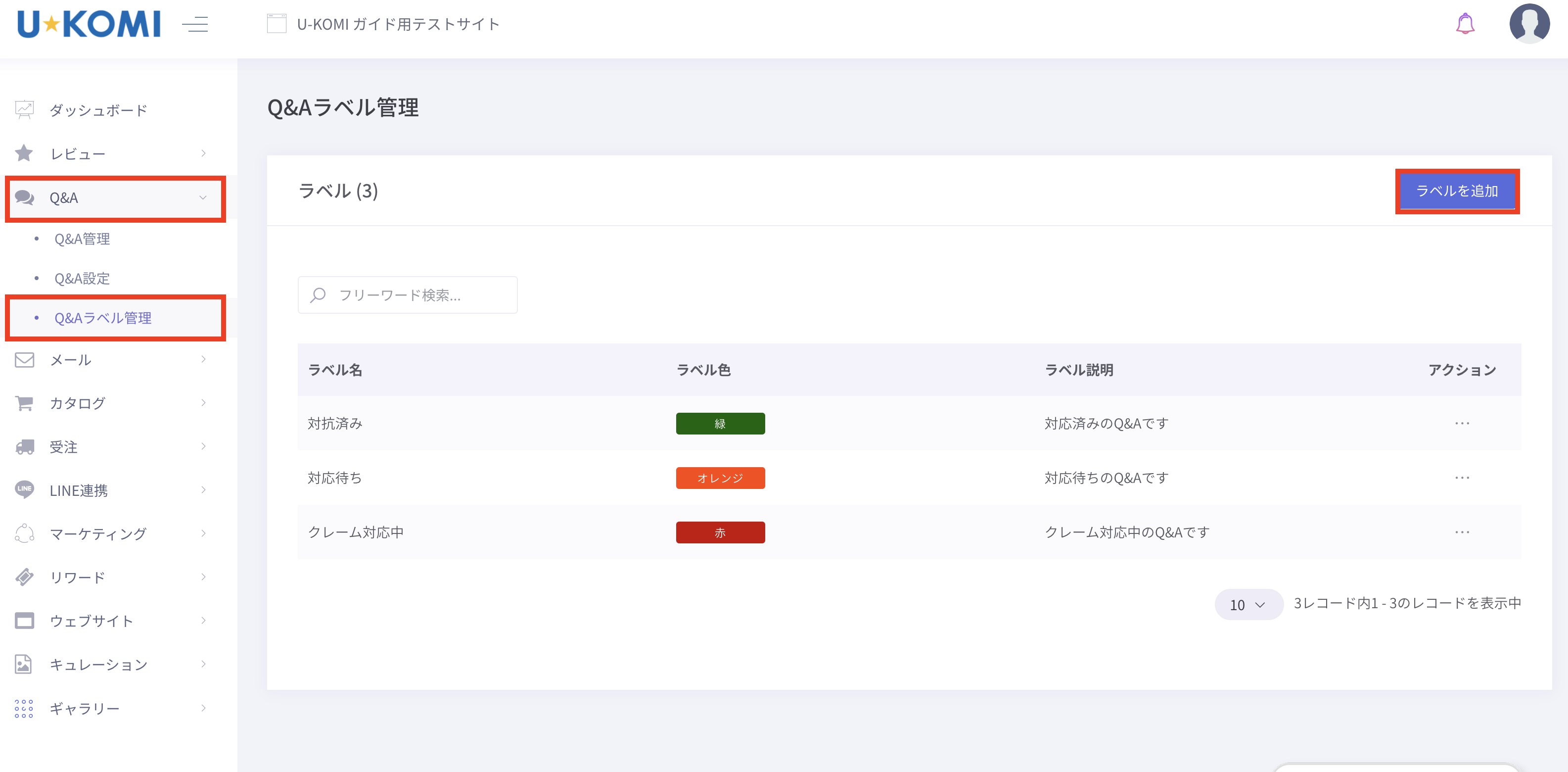Click the 受注 delivery truck icon
The width and height of the screenshot is (1568, 772).
pos(24,447)
